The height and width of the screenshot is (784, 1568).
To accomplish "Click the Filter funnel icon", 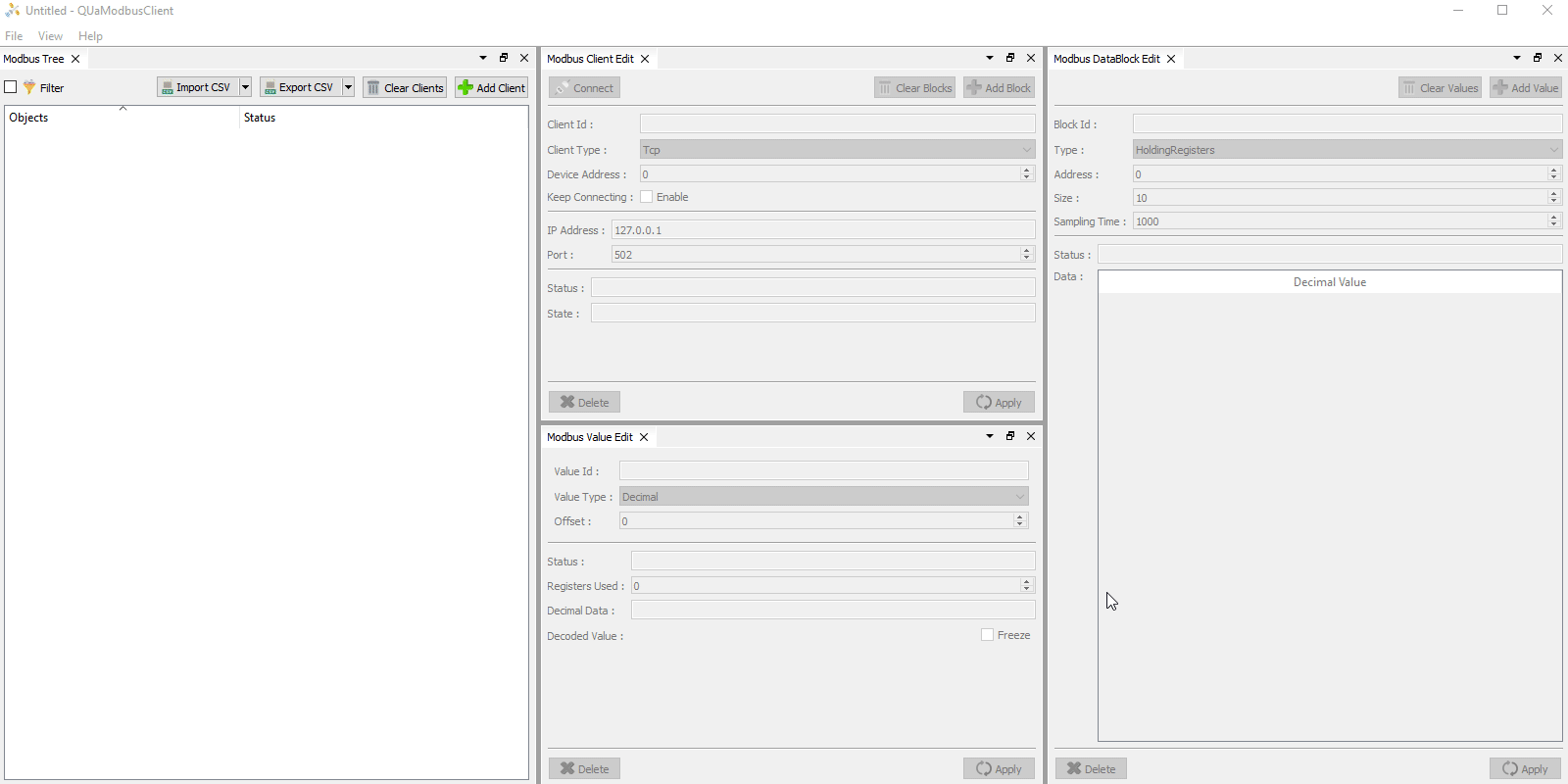I will 29,87.
